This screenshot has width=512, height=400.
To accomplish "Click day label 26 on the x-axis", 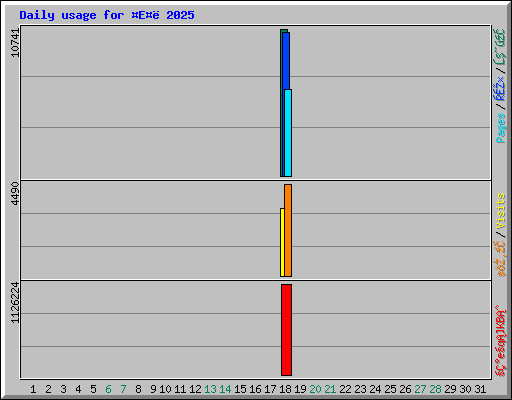I will click(x=405, y=389).
